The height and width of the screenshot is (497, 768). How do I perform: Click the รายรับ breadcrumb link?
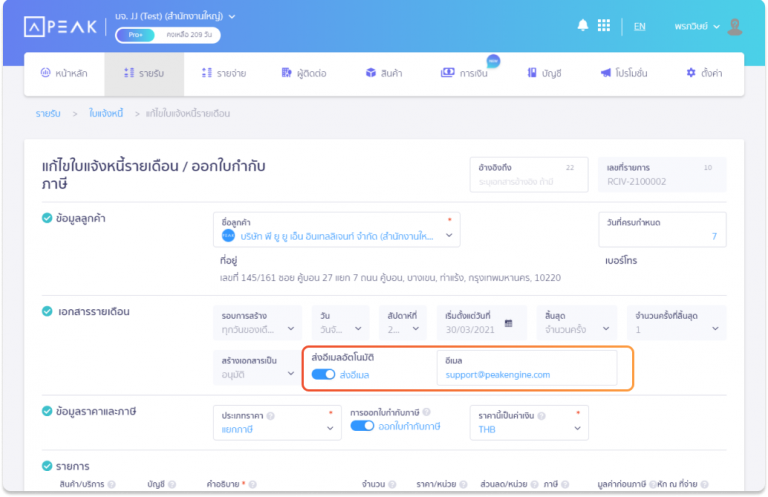[48, 114]
